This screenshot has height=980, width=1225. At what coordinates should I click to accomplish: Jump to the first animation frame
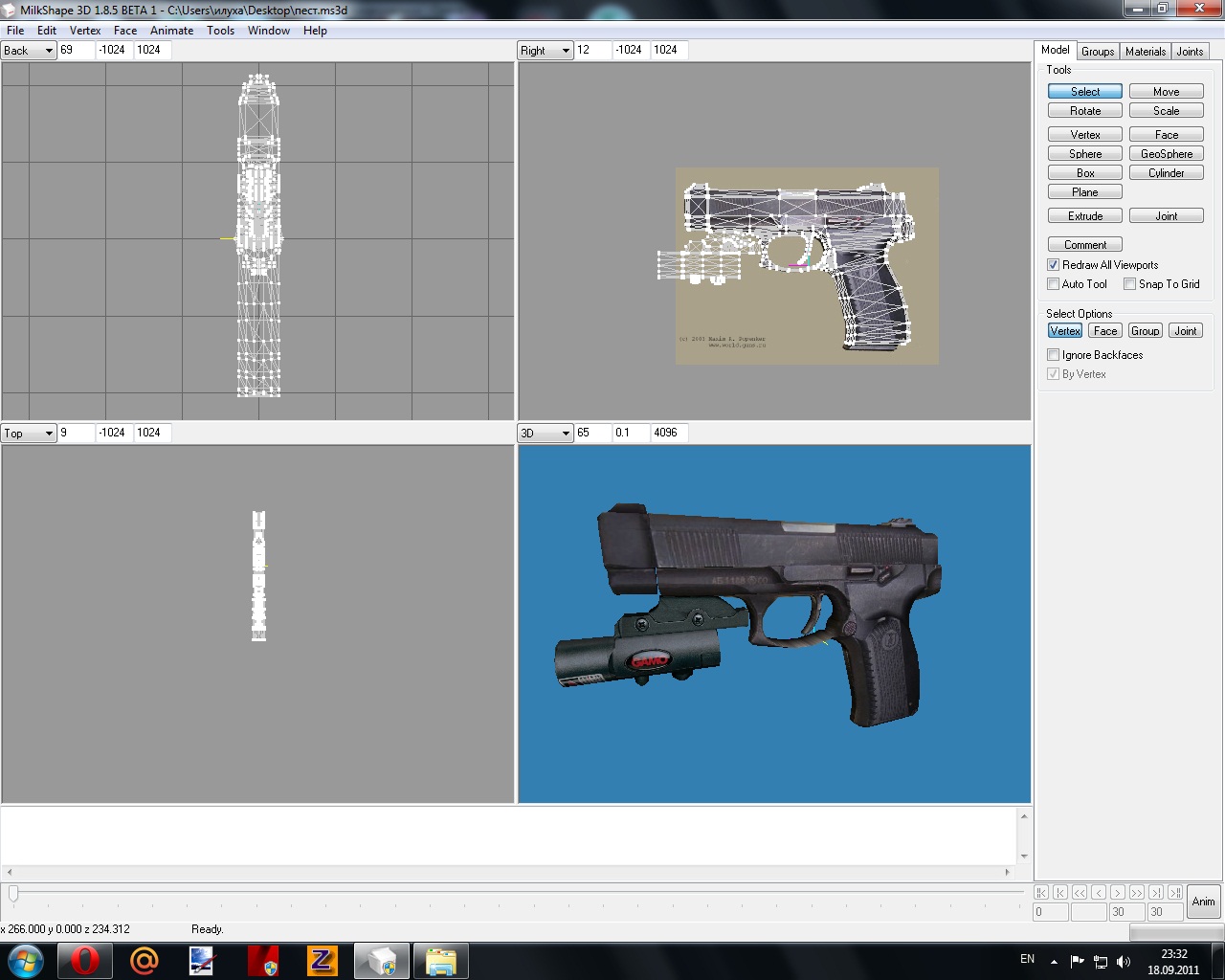coord(1041,892)
